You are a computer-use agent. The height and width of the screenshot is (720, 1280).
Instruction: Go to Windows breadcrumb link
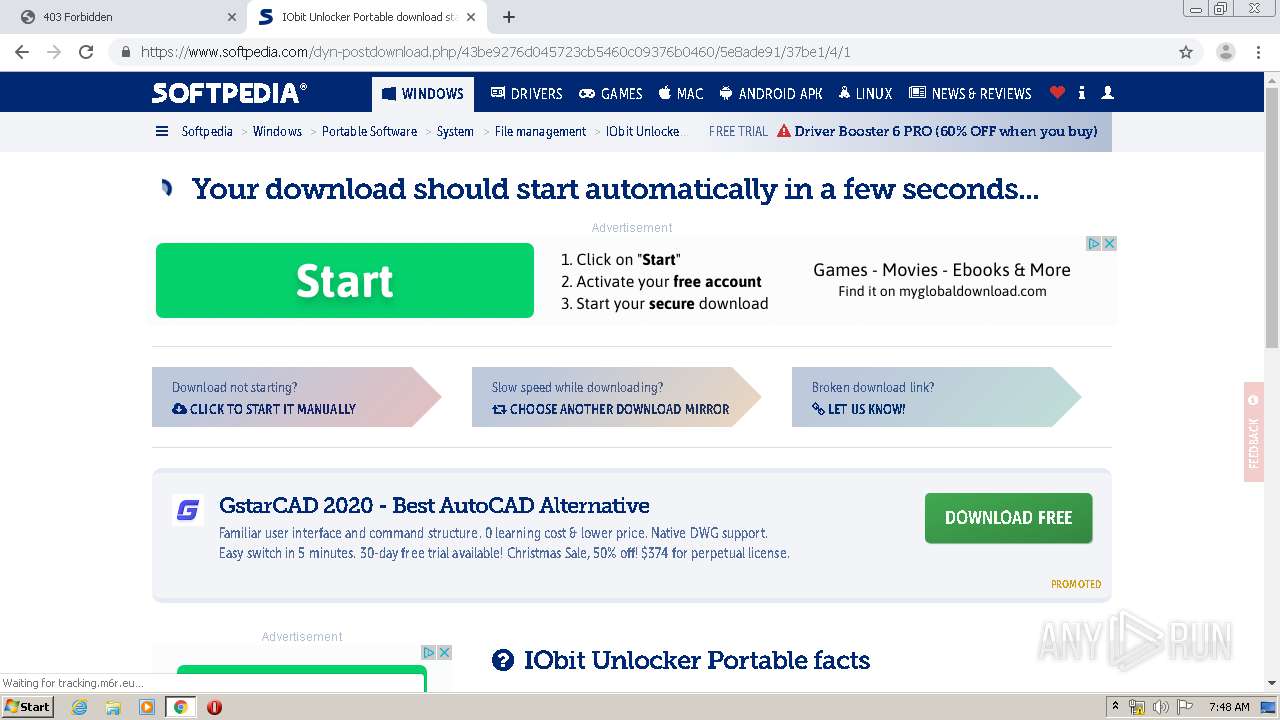click(x=277, y=131)
